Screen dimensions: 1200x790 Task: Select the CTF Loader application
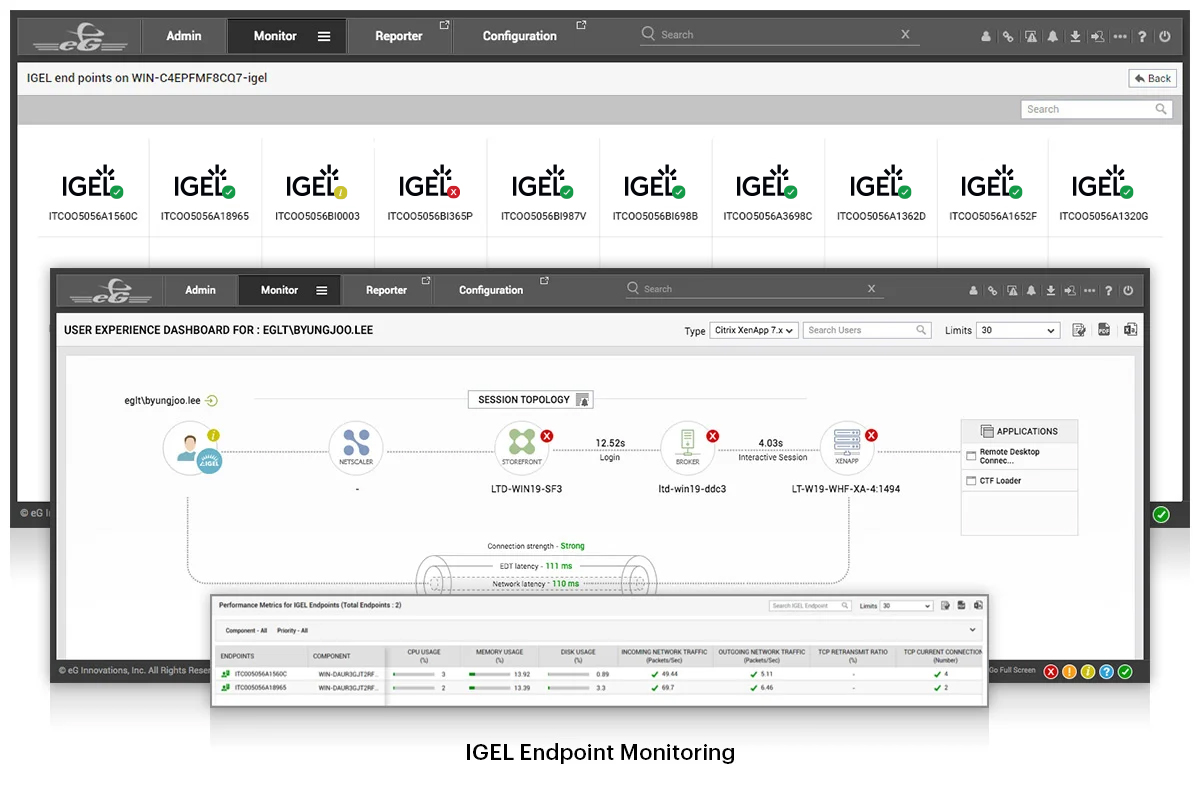[1019, 481]
